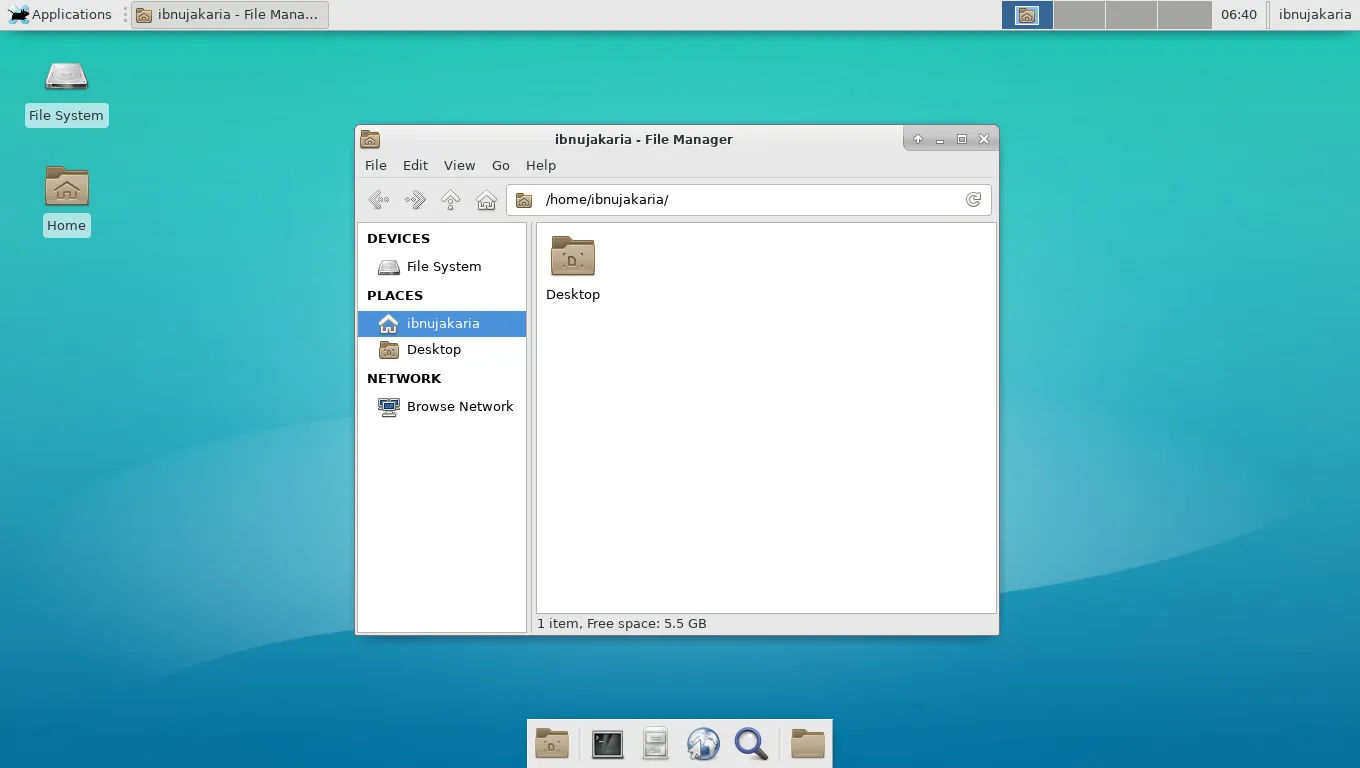Open parent folder with the up arrow
1360x768 pixels.
(451, 200)
